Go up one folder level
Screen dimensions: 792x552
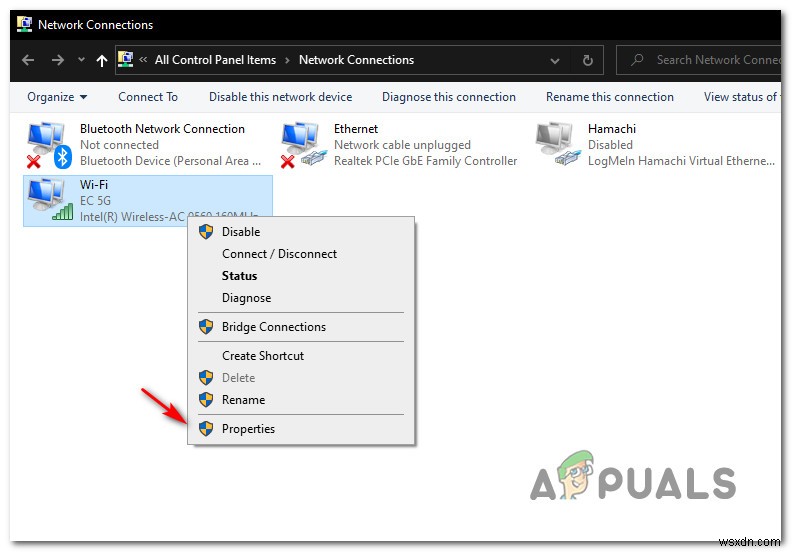(x=102, y=61)
